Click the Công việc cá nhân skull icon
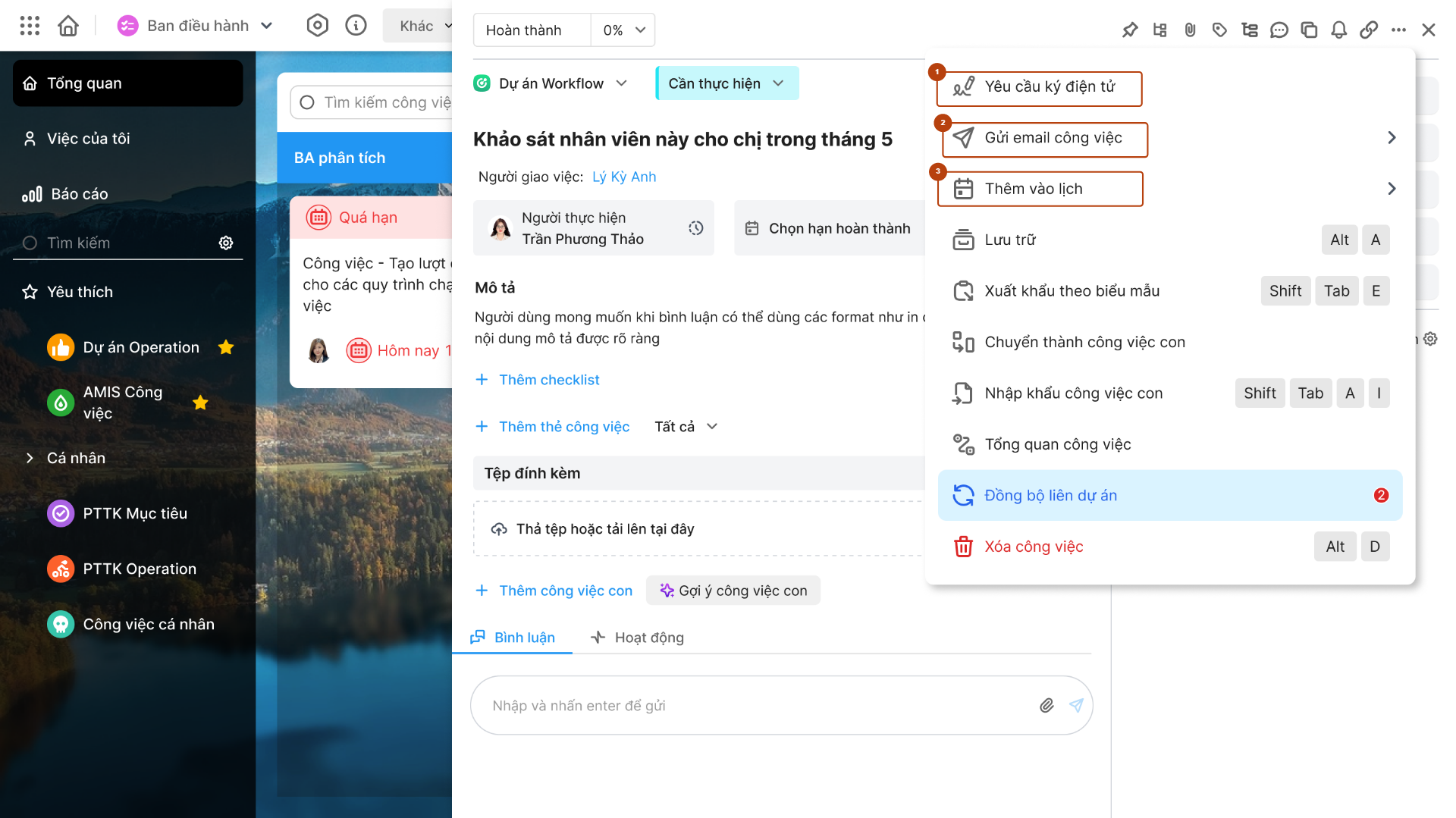The width and height of the screenshot is (1456, 818). [61, 624]
